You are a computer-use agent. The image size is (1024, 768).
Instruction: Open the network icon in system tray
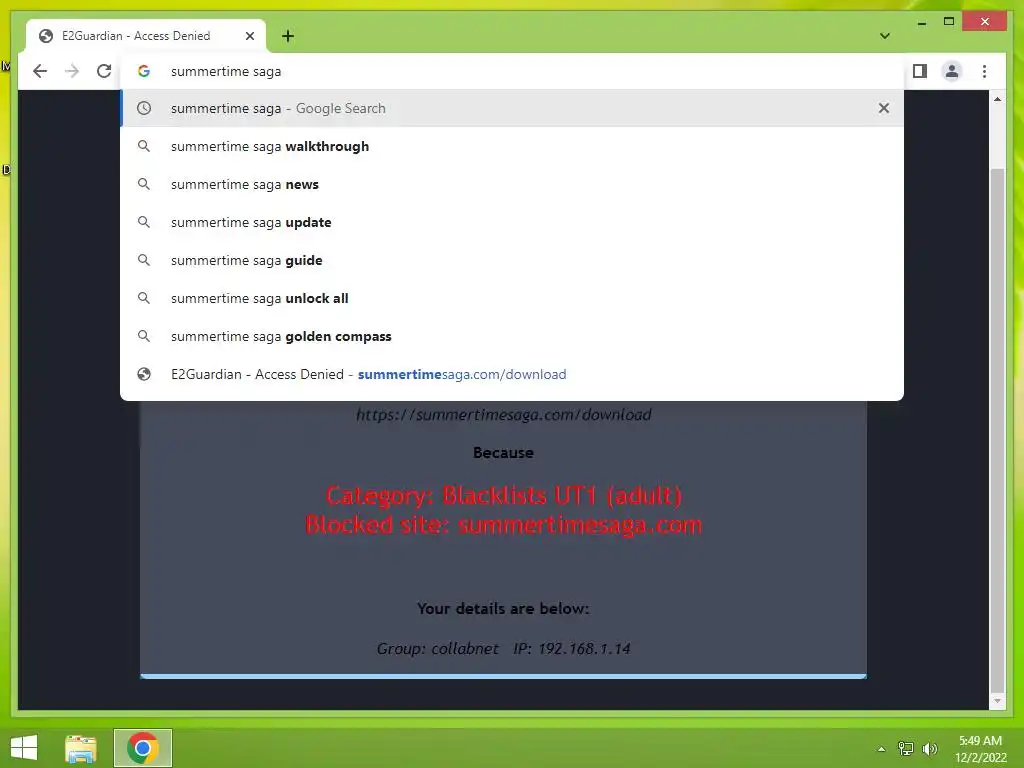pyautogui.click(x=905, y=749)
